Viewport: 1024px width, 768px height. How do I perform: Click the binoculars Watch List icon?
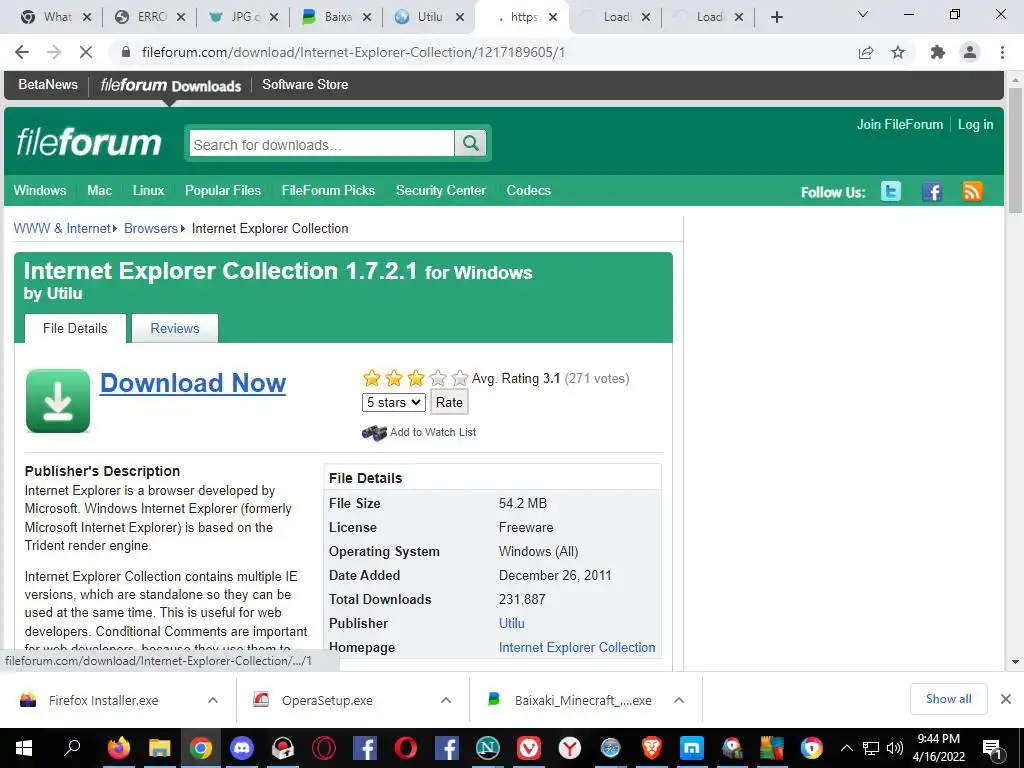pos(374,432)
